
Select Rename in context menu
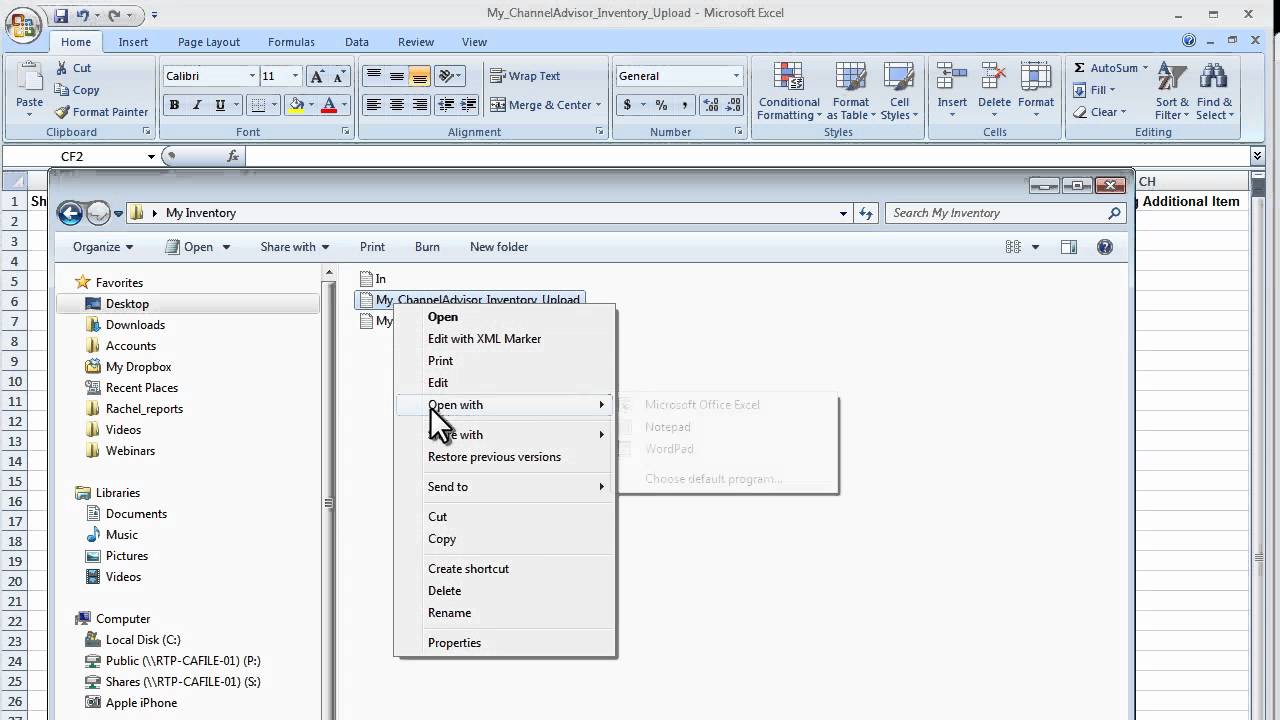tap(505, 613)
